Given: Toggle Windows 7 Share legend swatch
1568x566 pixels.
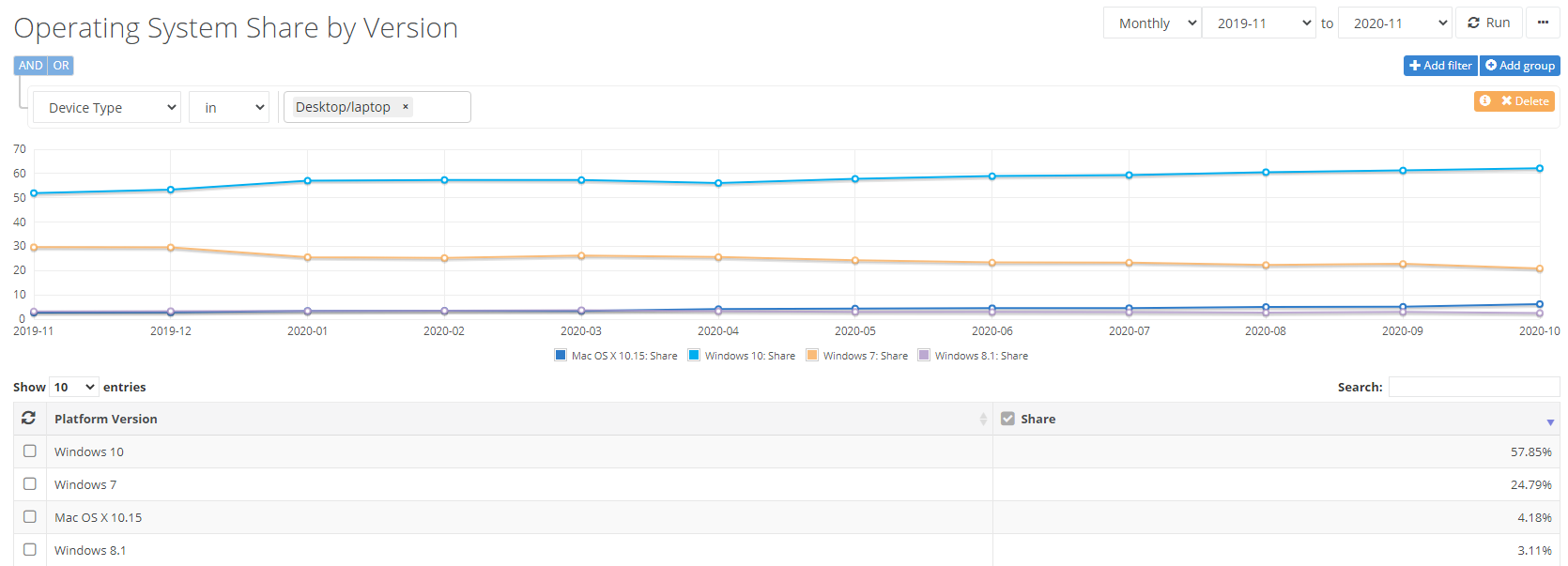Looking at the screenshot, I should pos(812,356).
